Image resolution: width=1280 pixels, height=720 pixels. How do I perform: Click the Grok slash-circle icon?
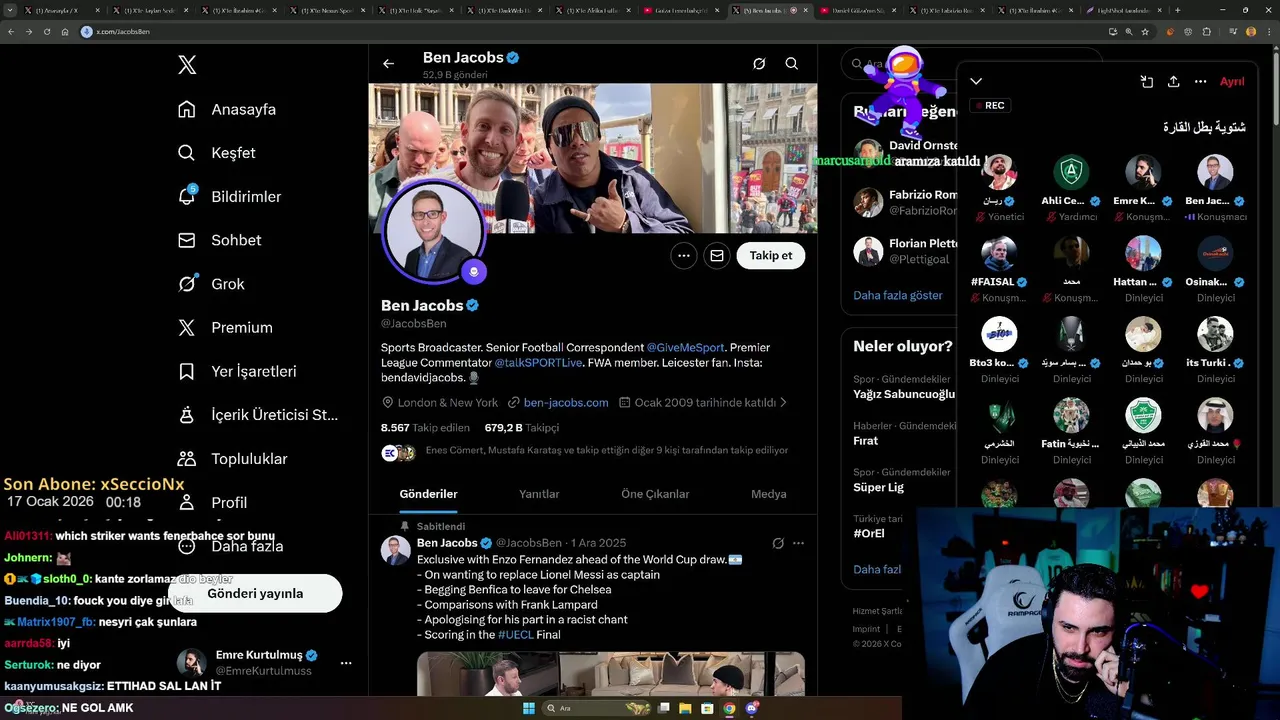pos(187,284)
